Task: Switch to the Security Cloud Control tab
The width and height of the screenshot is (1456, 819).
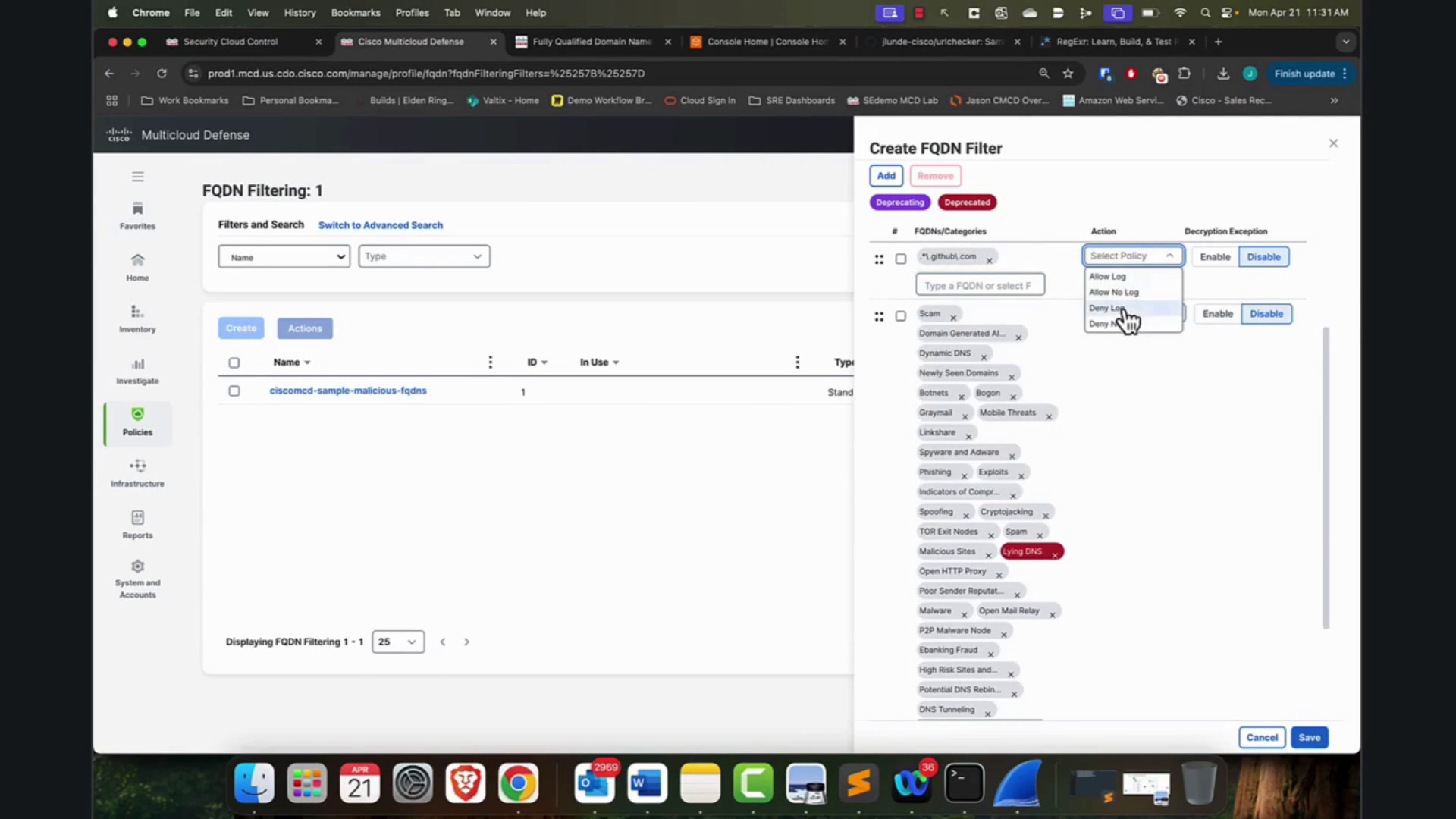Action: 231,42
